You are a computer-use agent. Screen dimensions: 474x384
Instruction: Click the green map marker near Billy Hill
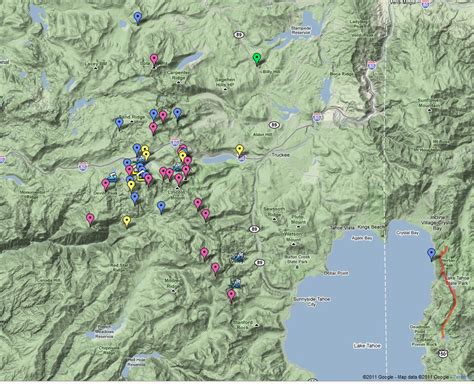256,59
